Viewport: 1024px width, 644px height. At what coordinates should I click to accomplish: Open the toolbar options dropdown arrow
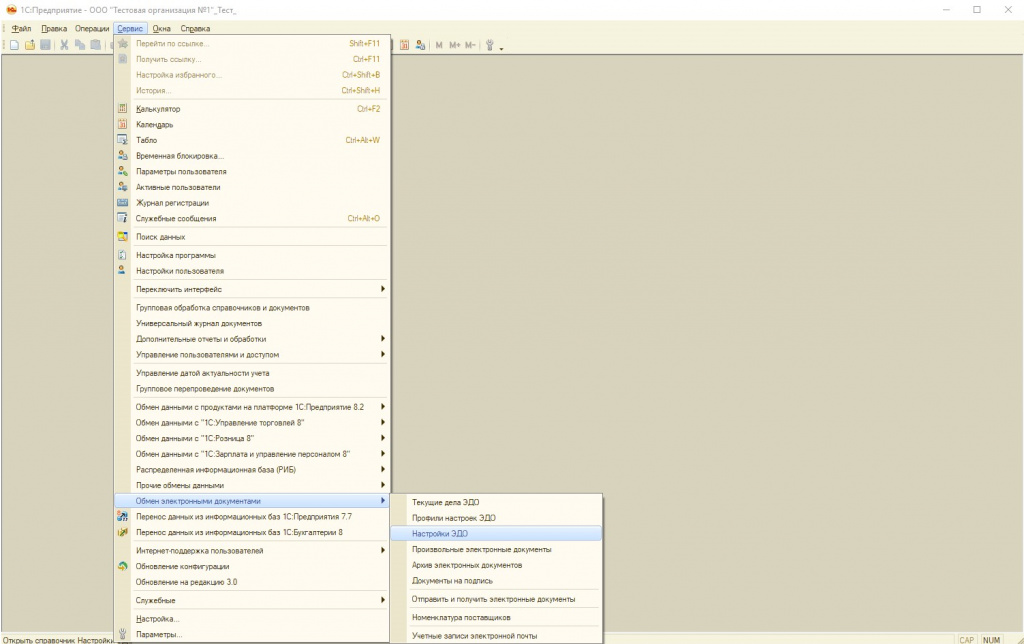pyautogui.click(x=502, y=48)
